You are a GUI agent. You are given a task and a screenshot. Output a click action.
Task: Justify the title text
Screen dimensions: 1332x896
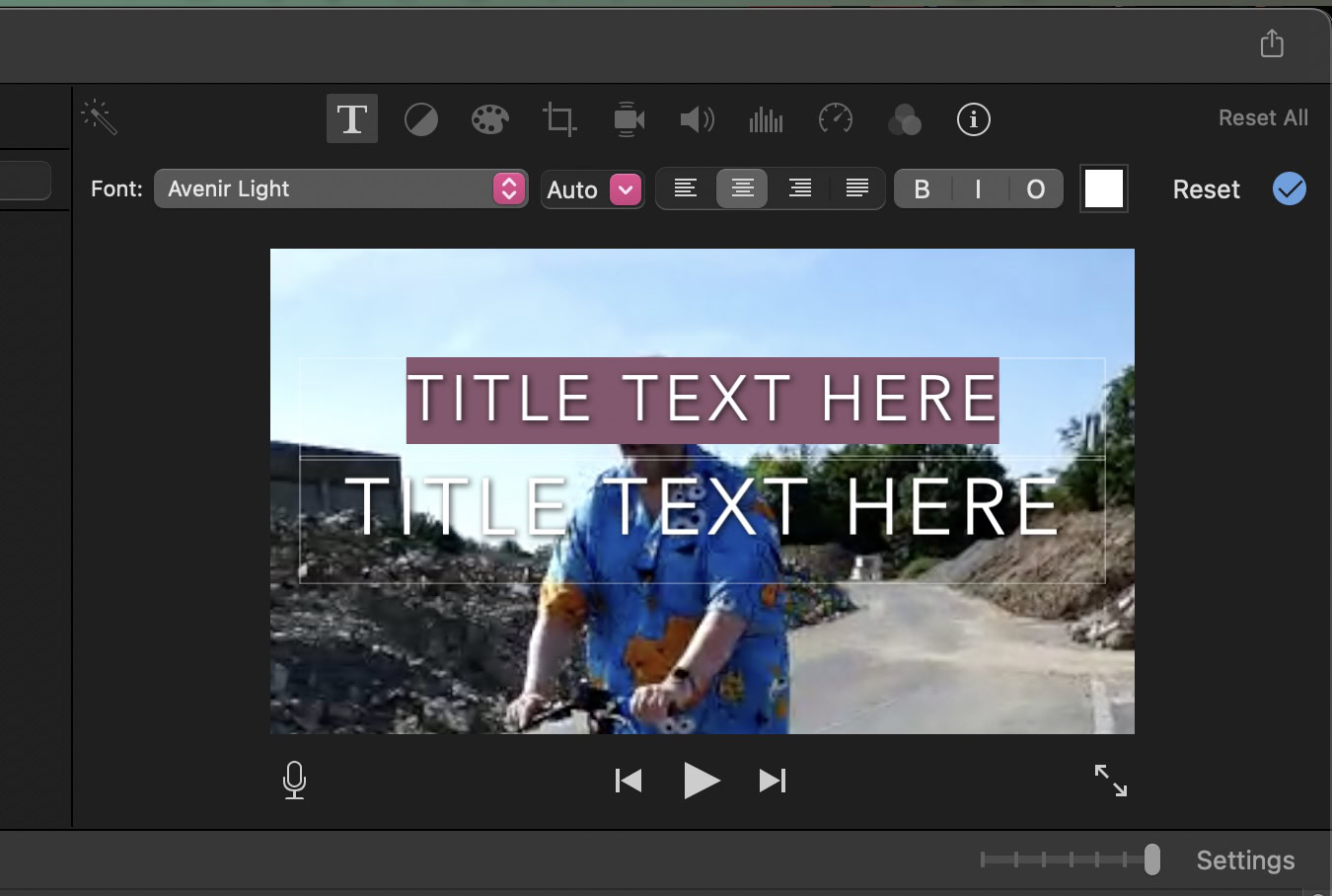tap(856, 188)
